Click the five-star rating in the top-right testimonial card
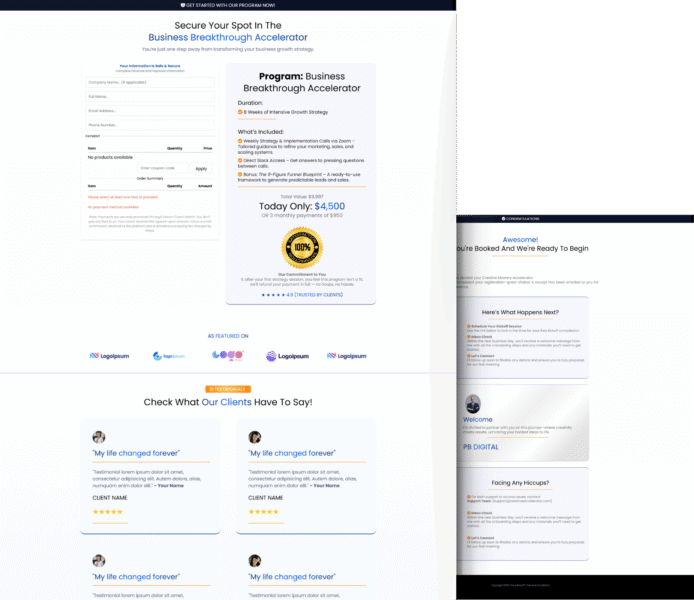 263,512
